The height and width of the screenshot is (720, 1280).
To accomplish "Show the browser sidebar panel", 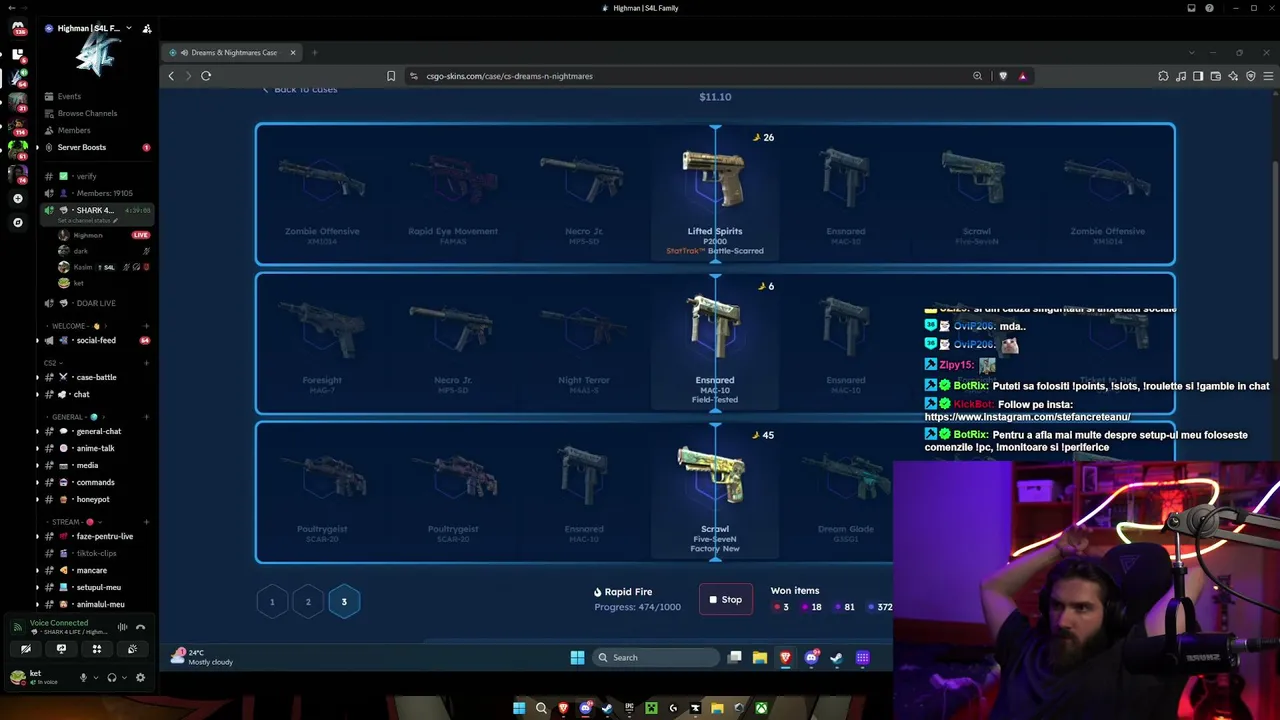I will tap(1198, 76).
